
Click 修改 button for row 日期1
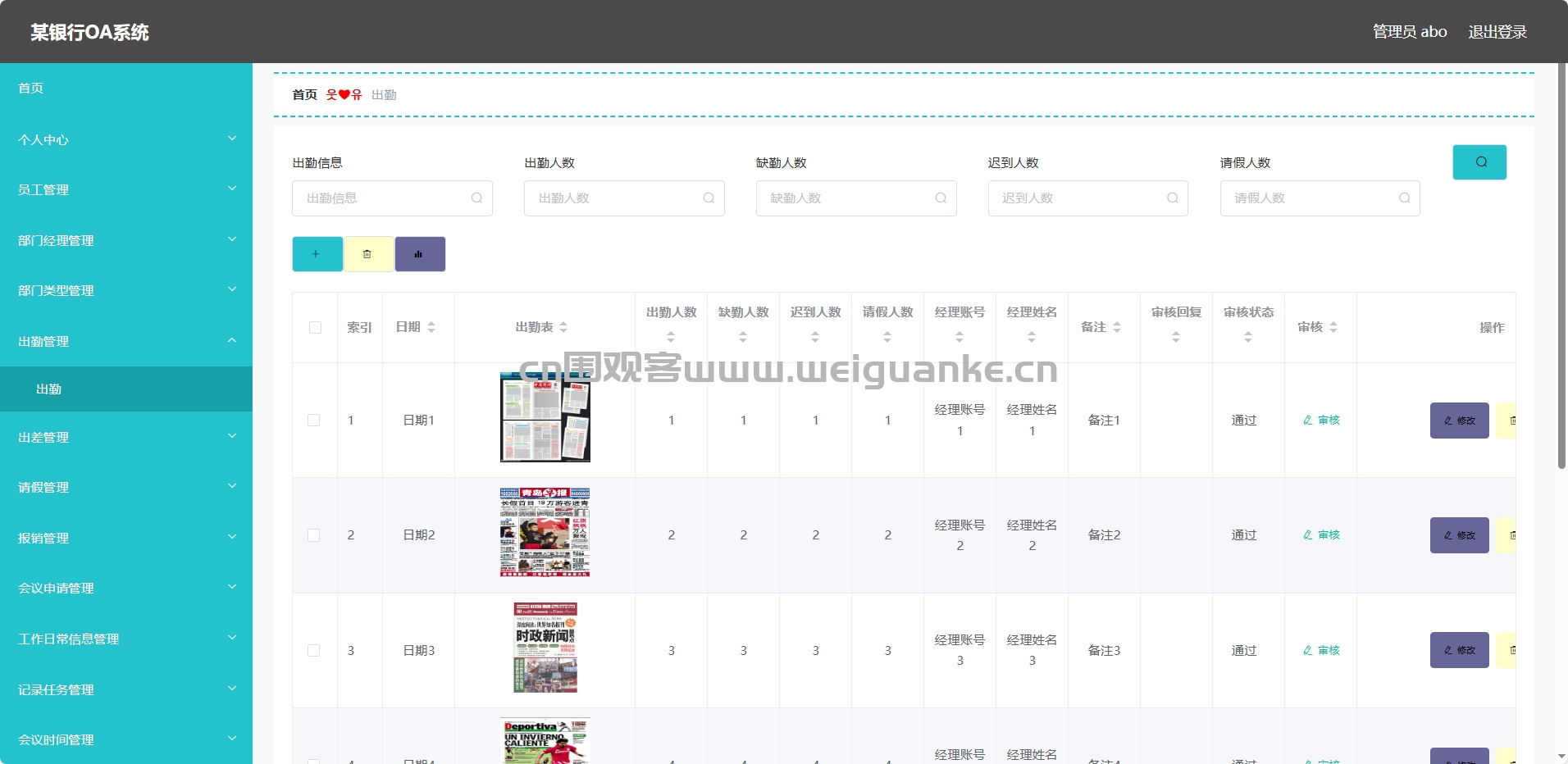(1460, 421)
